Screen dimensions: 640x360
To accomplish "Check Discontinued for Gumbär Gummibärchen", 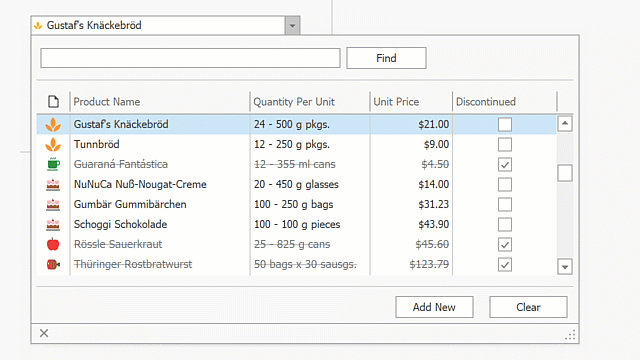I will click(x=505, y=204).
